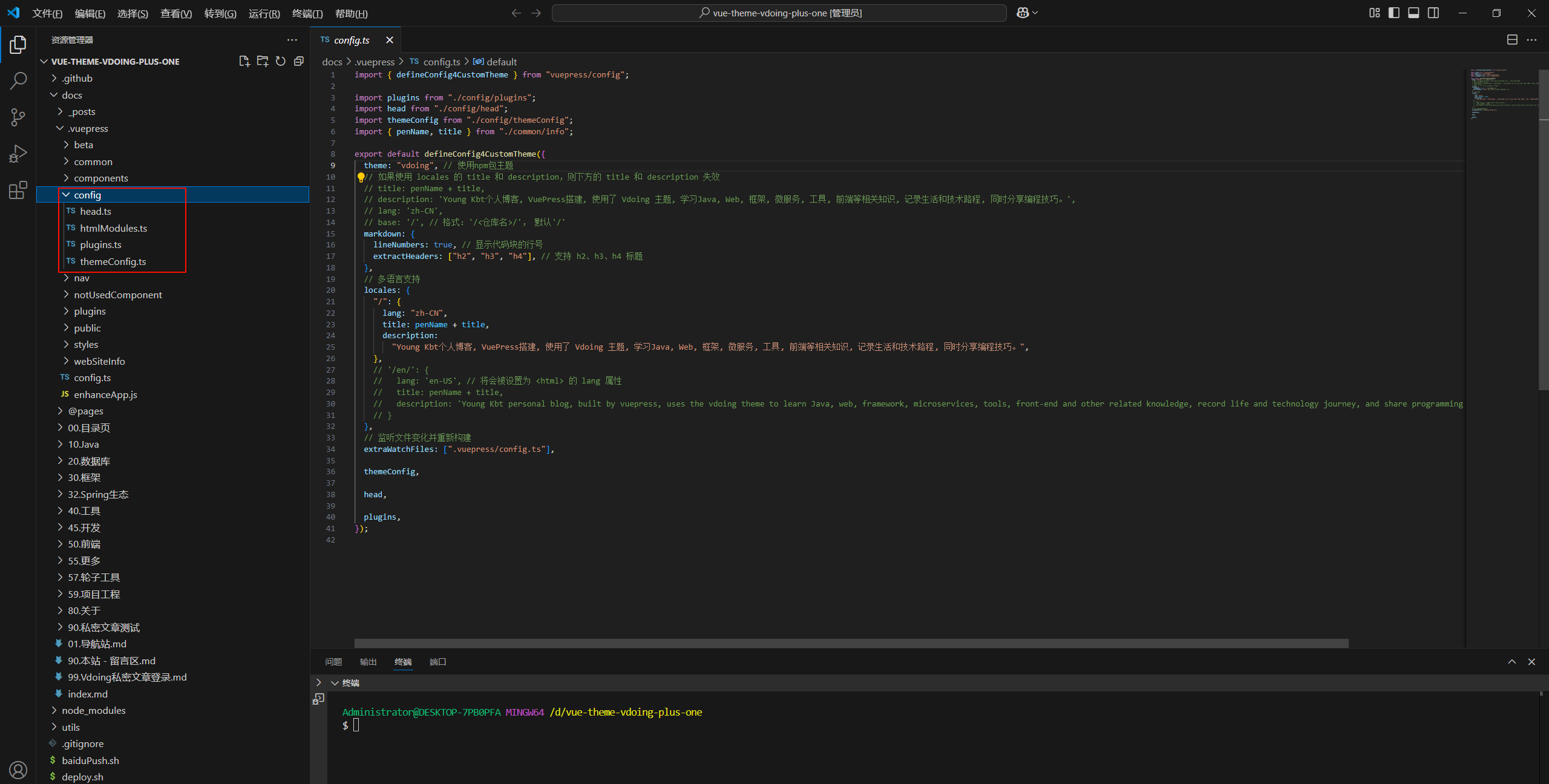This screenshot has height=784, width=1549.
Task: Refresh the explorer file tree
Action: point(281,61)
